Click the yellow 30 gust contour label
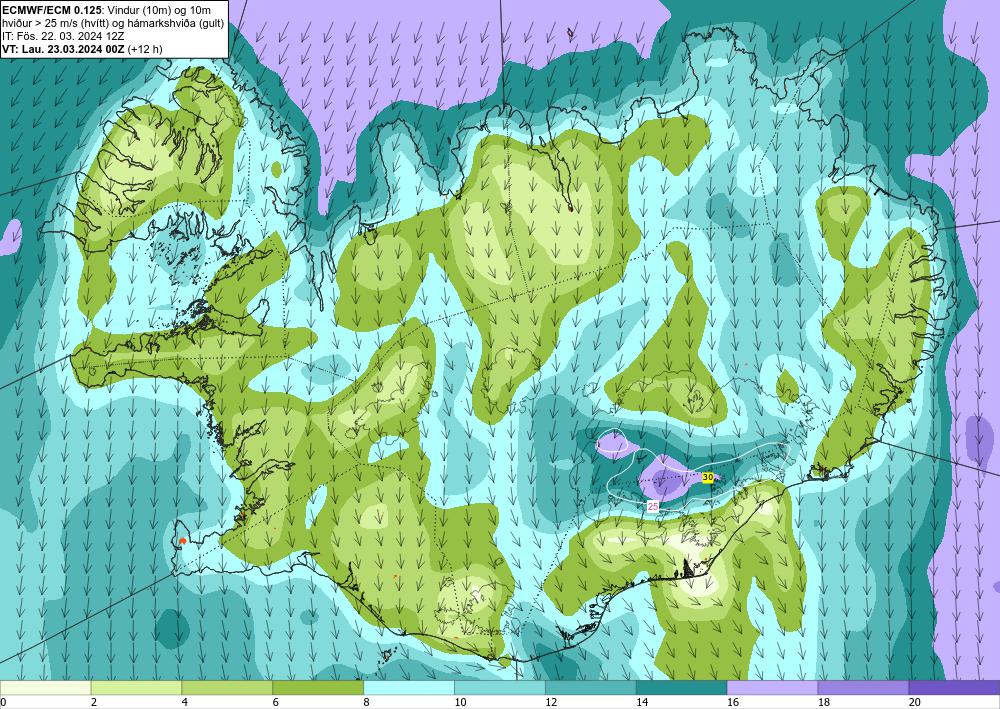The width and height of the screenshot is (1000, 709). (707, 477)
